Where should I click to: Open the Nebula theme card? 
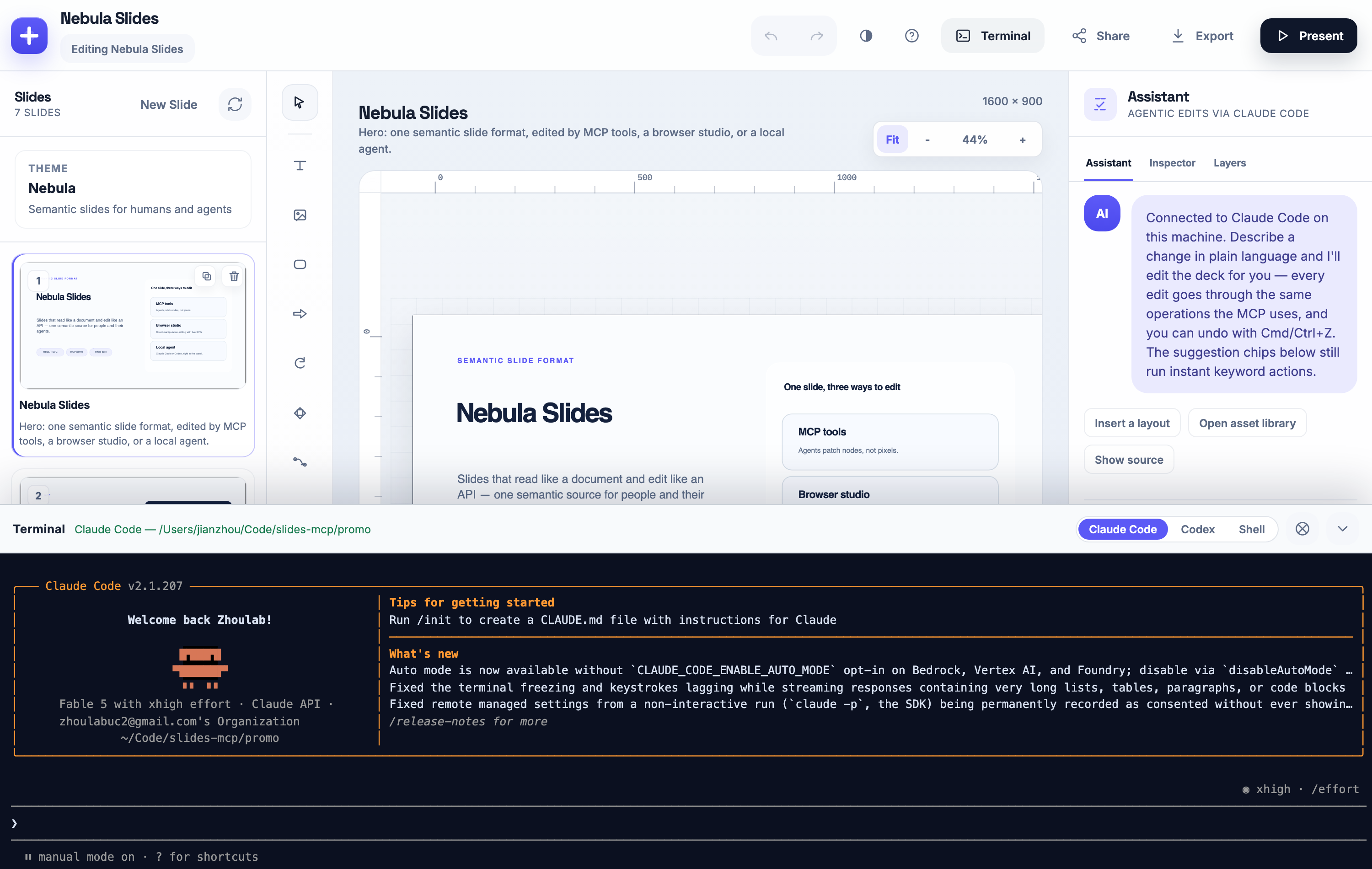click(133, 189)
